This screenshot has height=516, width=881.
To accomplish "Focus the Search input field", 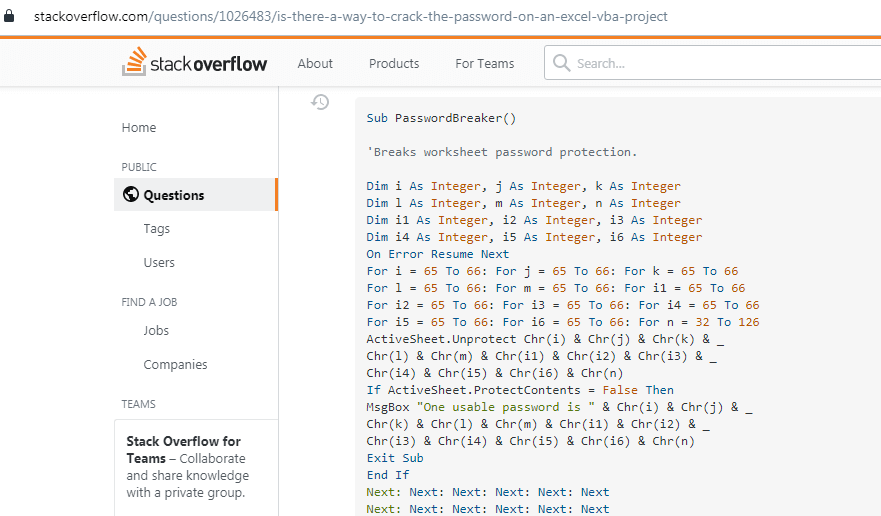I will [x=712, y=62].
